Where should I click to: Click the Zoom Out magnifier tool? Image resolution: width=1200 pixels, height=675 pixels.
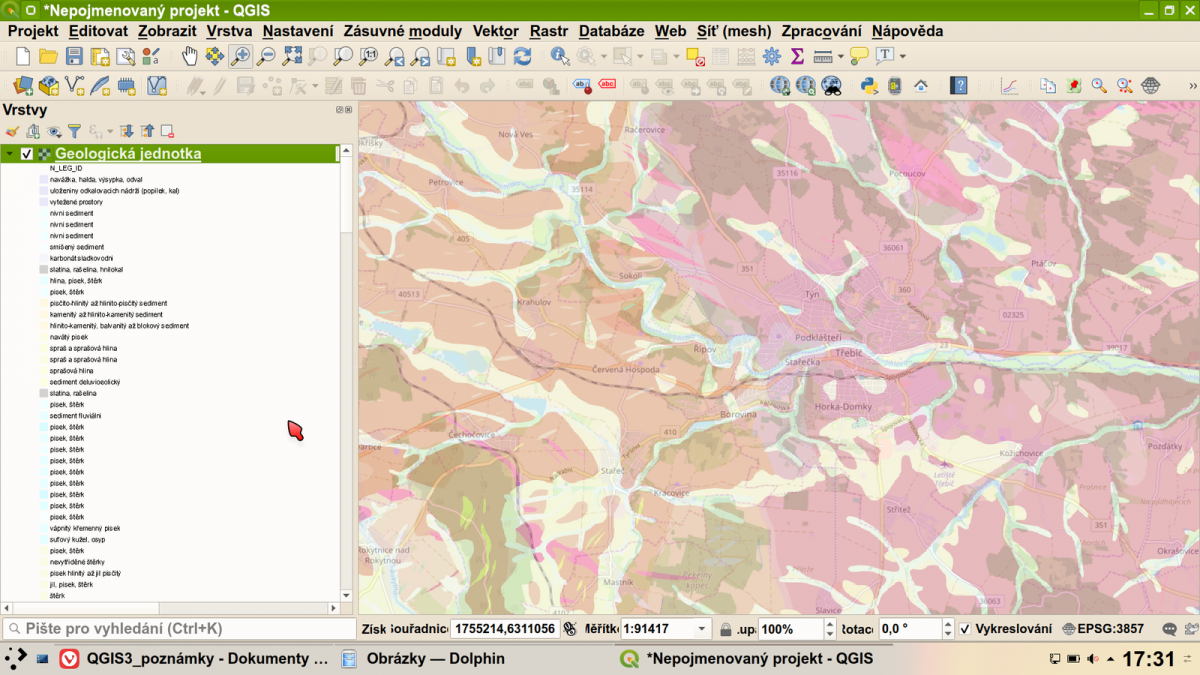pos(266,57)
